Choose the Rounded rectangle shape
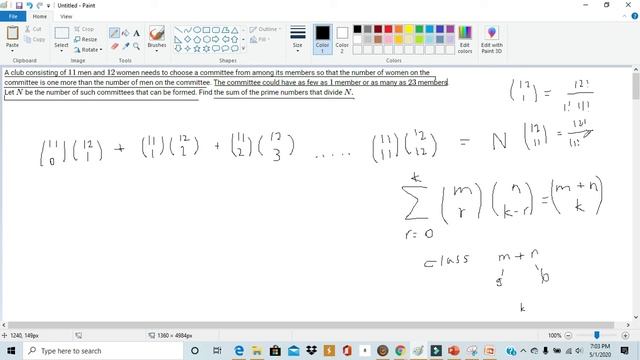The width and height of the screenshot is (640, 360). (x=216, y=30)
